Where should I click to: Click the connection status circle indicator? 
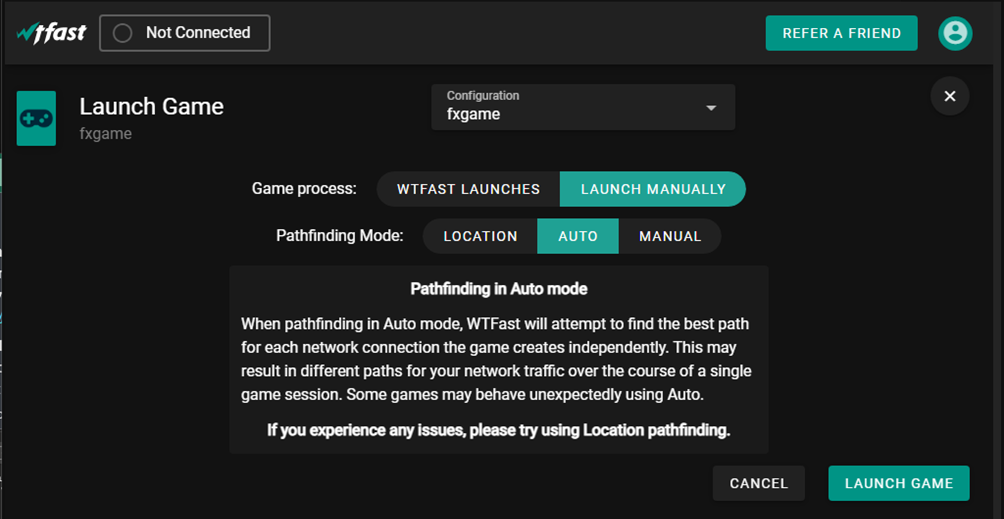point(123,33)
